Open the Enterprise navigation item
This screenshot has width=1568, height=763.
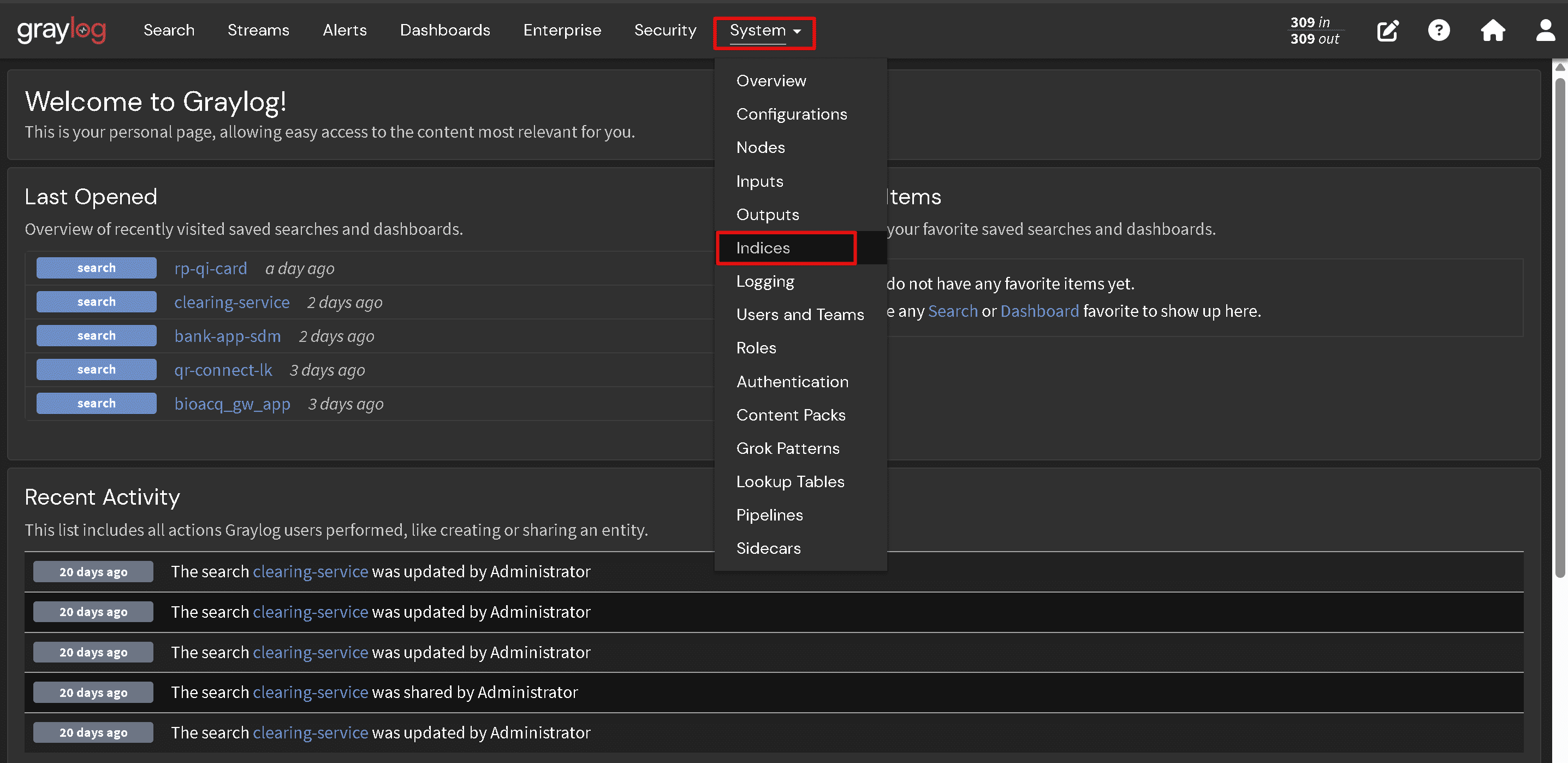tap(562, 31)
